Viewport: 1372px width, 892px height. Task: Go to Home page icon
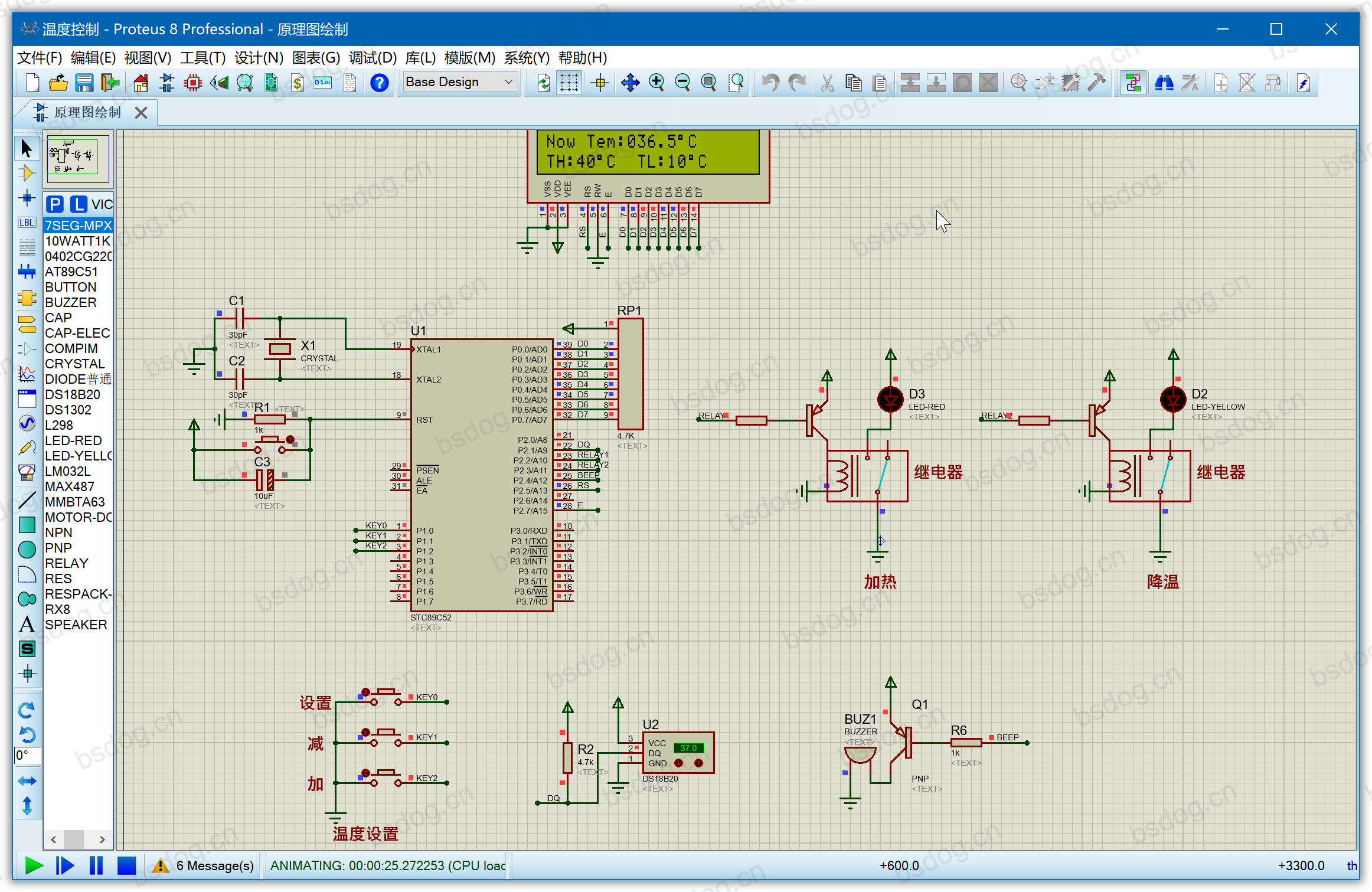[141, 83]
